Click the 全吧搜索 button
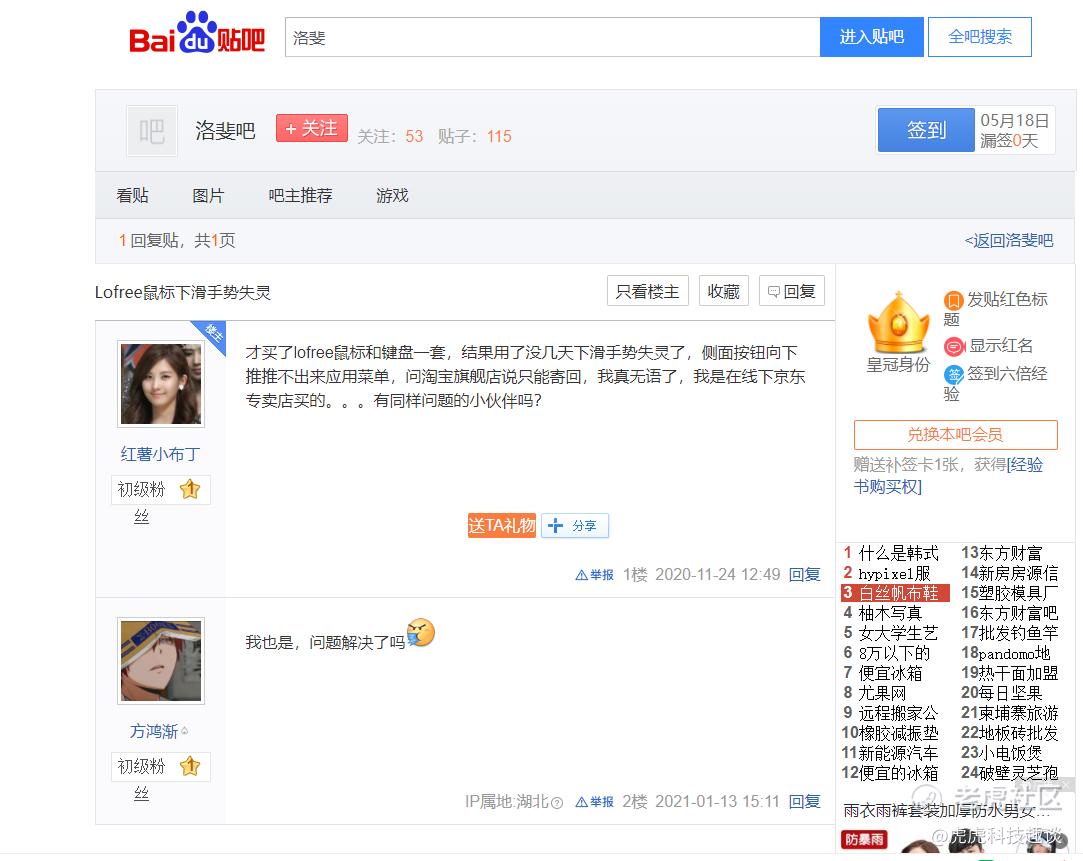 (979, 37)
